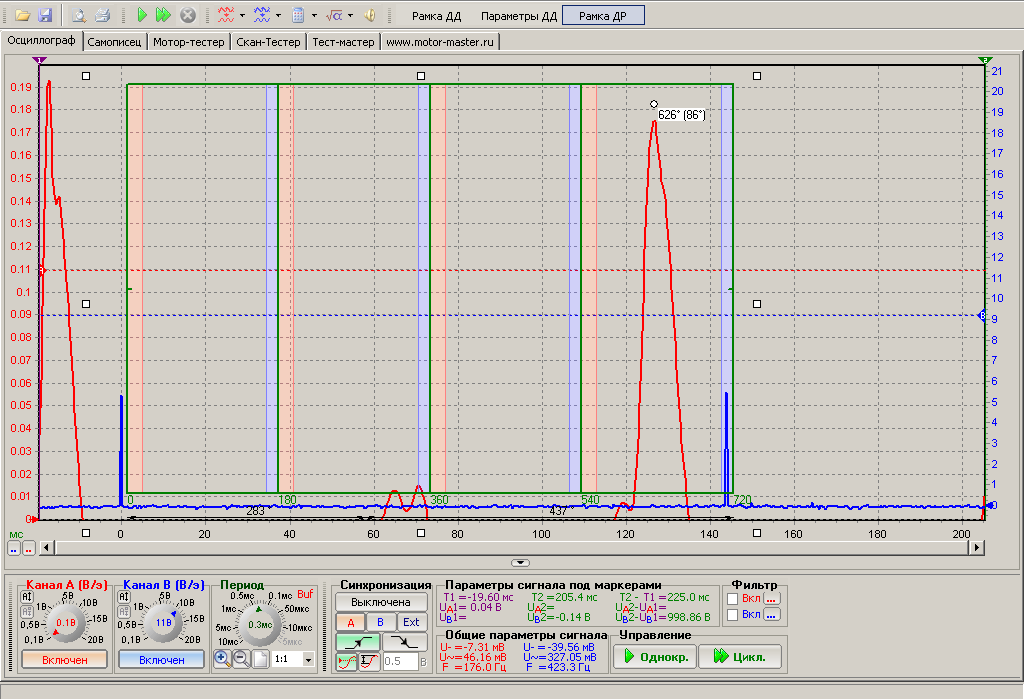Select Ext sync source
This screenshot has width=1024, height=700.
(x=411, y=622)
